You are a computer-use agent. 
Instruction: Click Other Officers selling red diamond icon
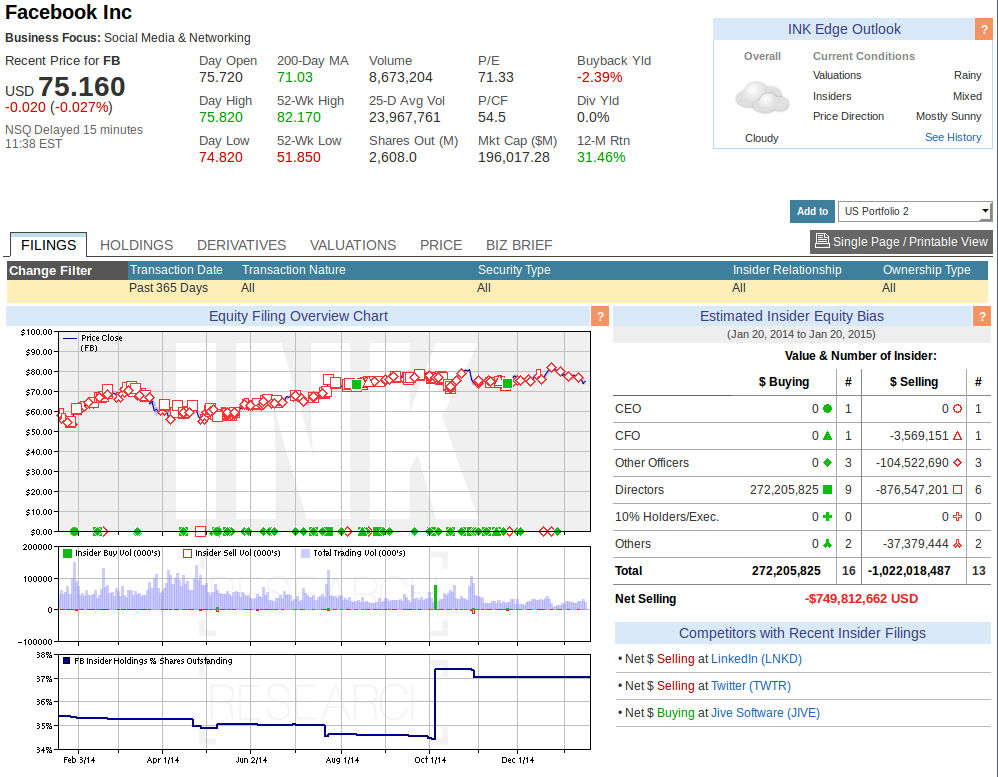[957, 463]
